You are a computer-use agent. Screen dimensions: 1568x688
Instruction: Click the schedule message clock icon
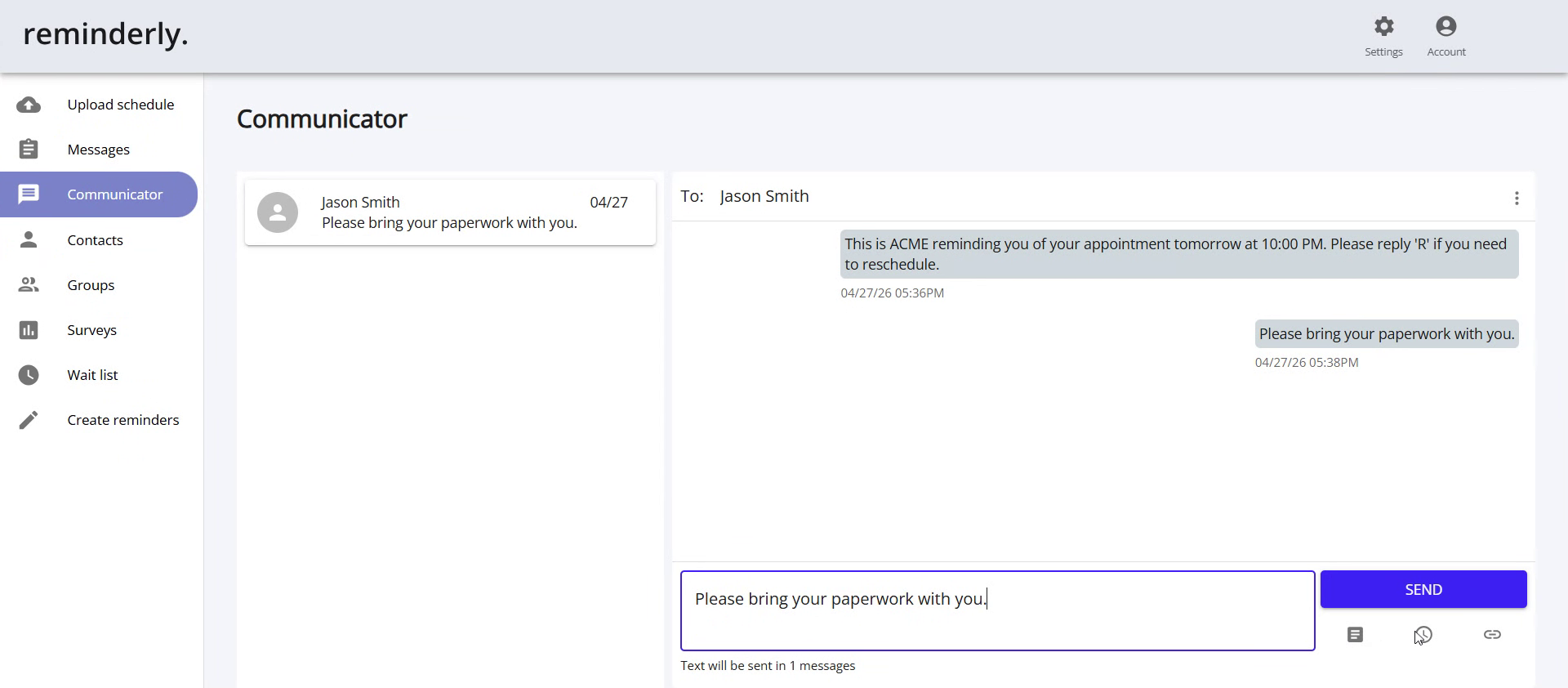[x=1423, y=635]
